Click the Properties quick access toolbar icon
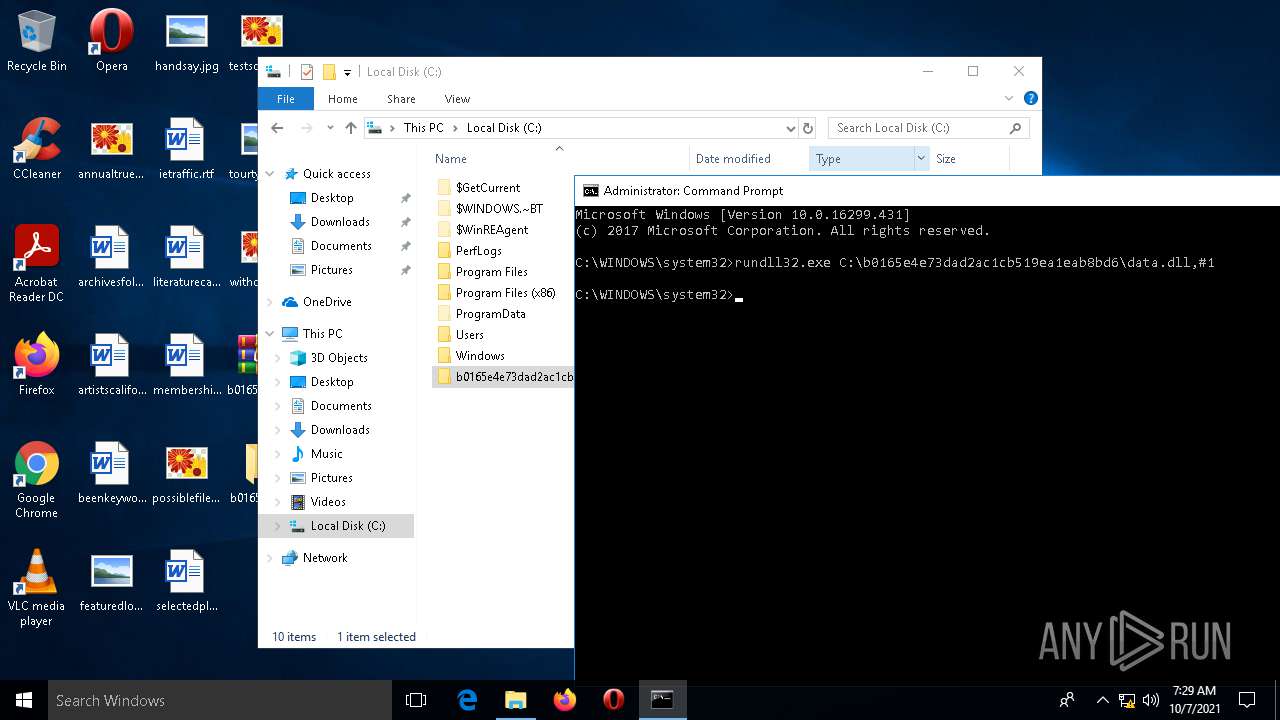Viewport: 1280px width, 720px height. (307, 72)
